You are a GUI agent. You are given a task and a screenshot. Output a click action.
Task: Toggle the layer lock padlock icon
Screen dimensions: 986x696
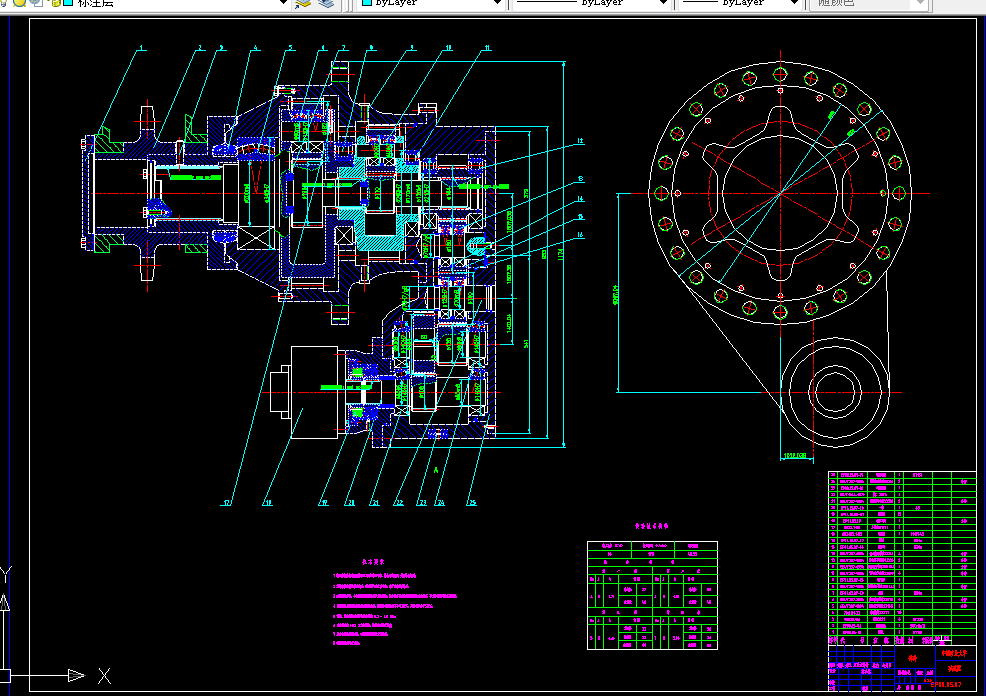coord(55,3)
